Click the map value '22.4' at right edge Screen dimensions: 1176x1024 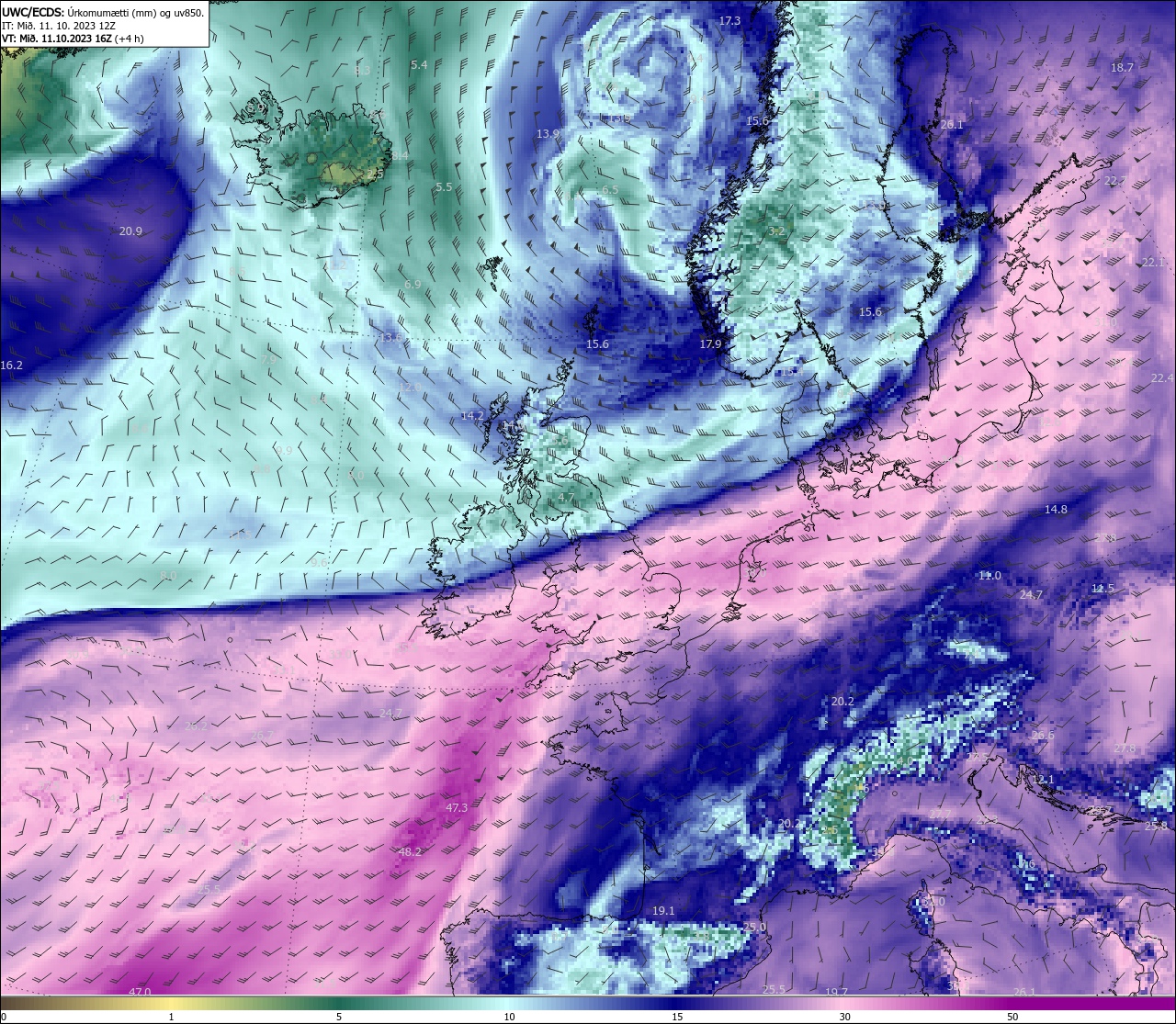[x=1162, y=377]
